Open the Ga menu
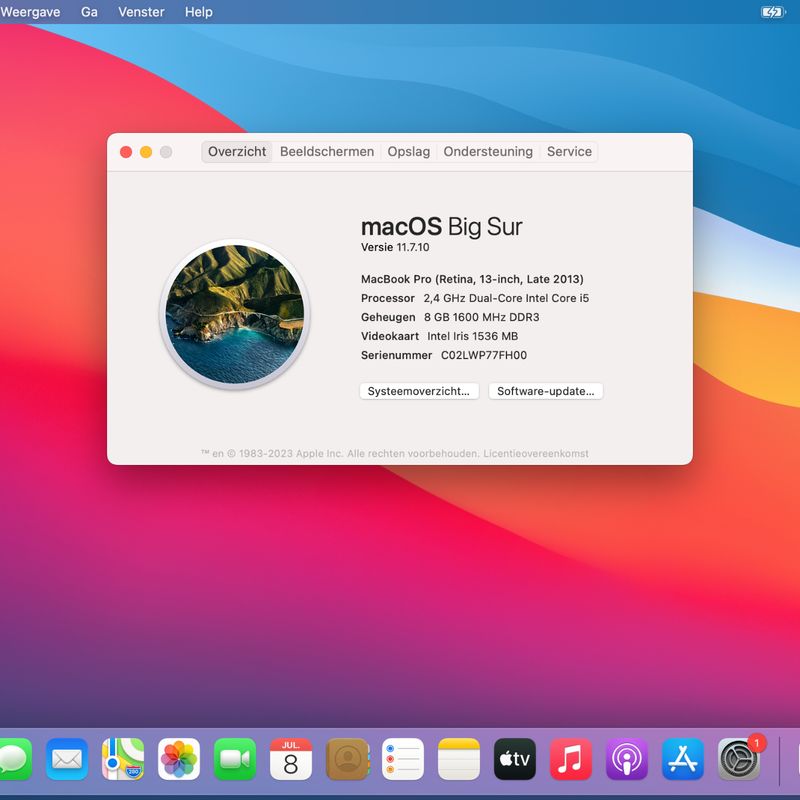The image size is (800, 800). click(89, 12)
